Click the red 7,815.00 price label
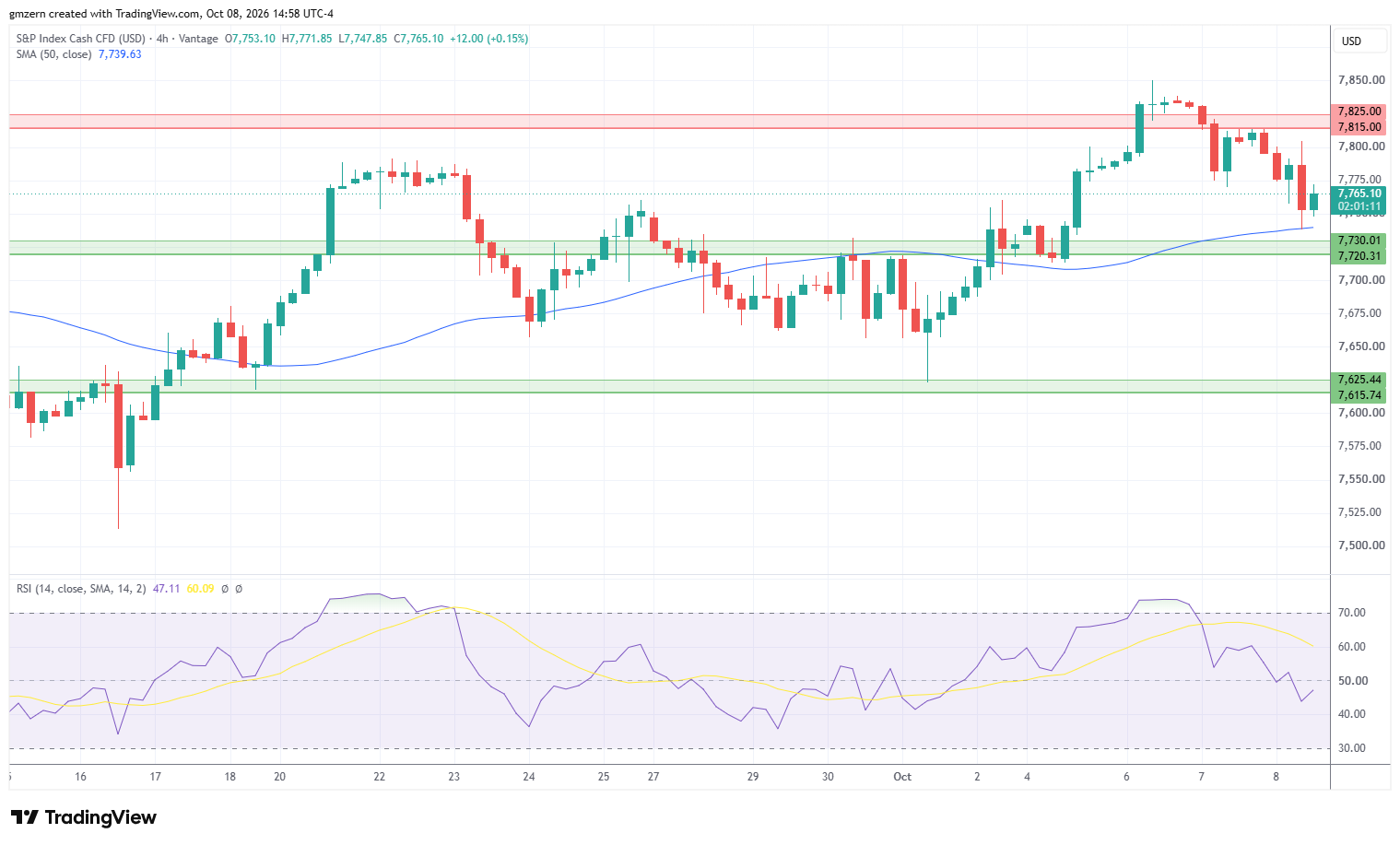 [x=1359, y=127]
